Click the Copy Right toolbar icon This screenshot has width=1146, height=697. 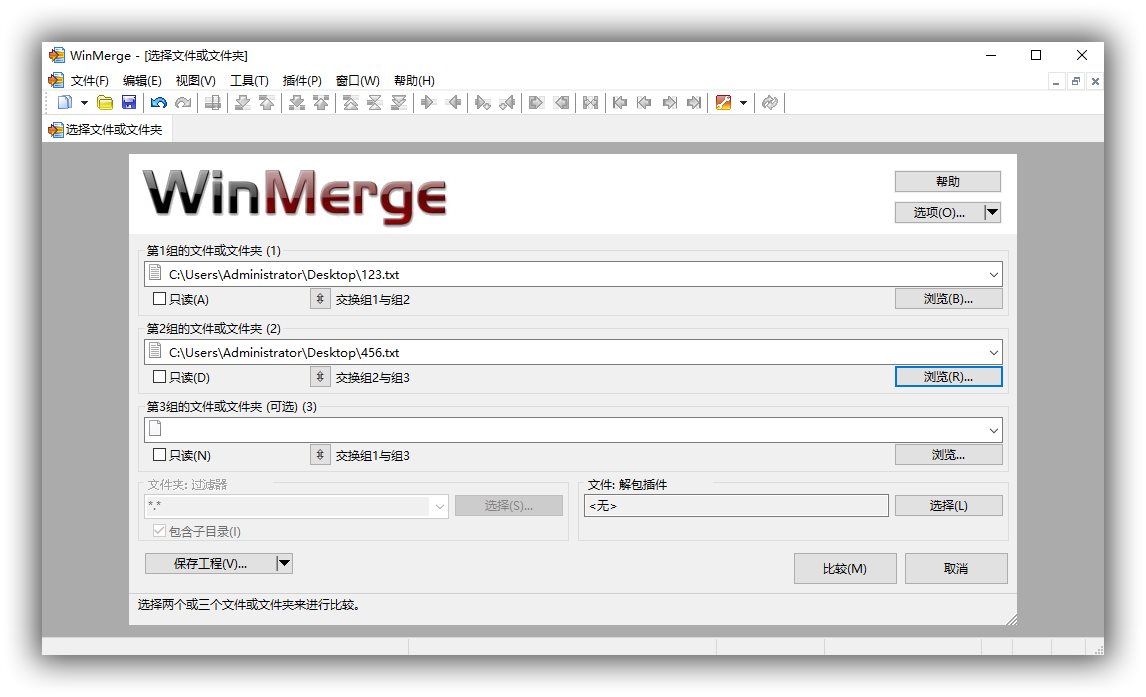(428, 102)
